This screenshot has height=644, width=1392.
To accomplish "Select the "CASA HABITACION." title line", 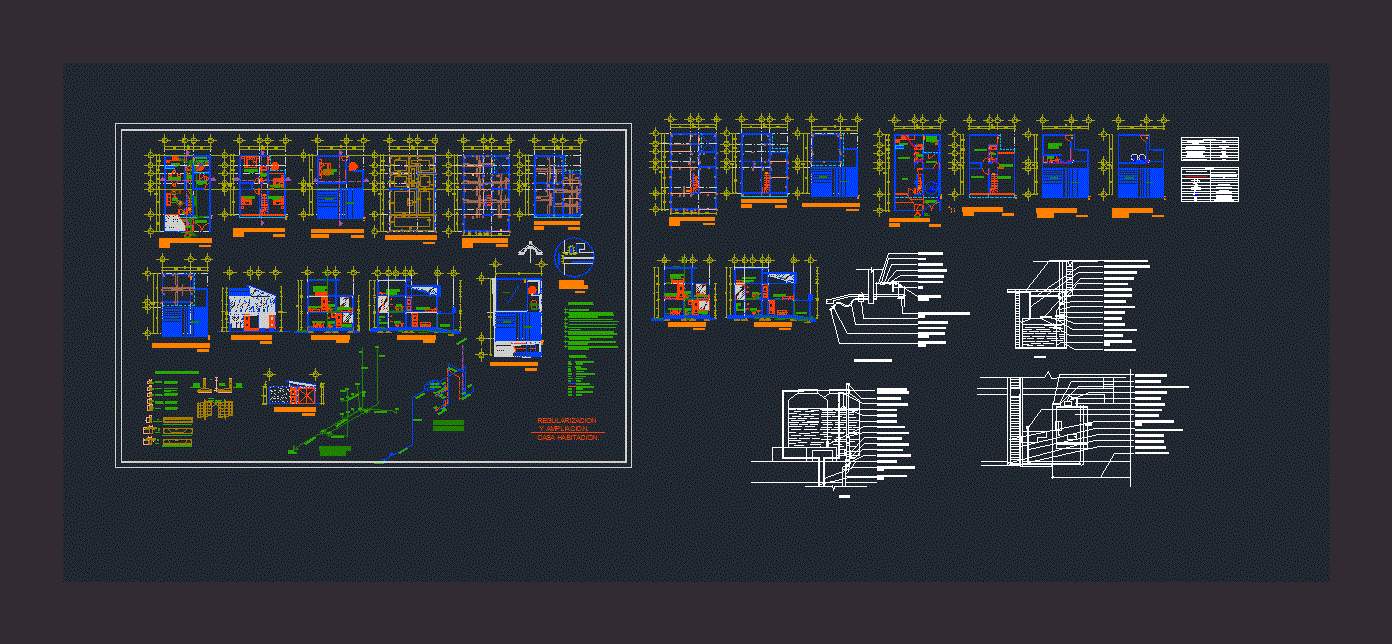I will pos(568,438).
